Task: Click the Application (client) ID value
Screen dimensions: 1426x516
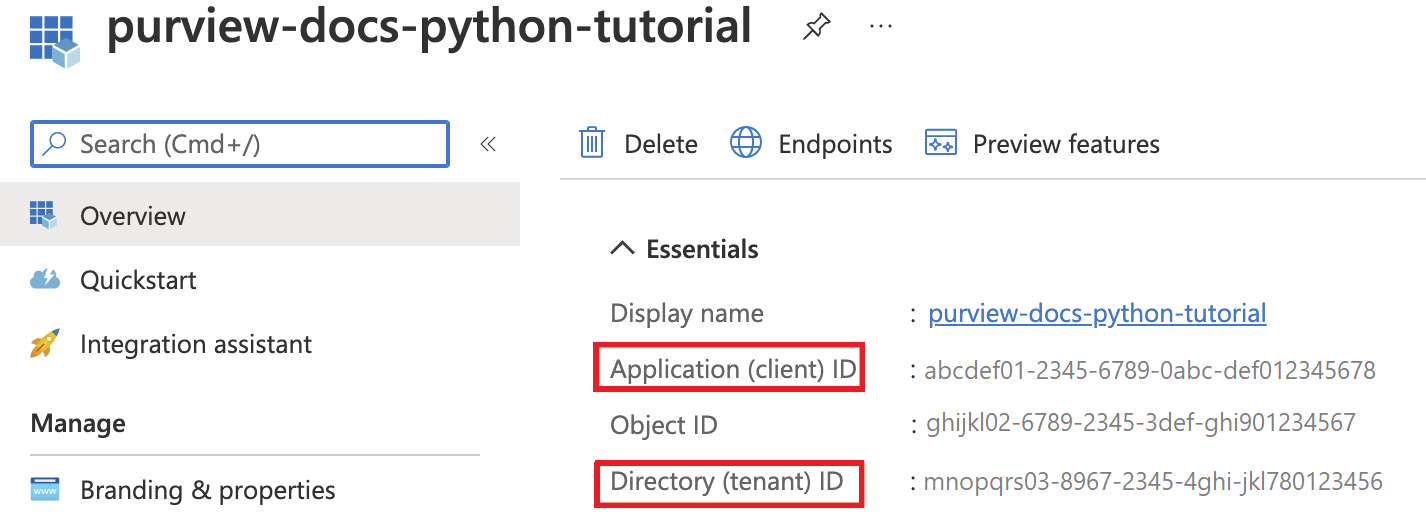Action: tap(1150, 371)
